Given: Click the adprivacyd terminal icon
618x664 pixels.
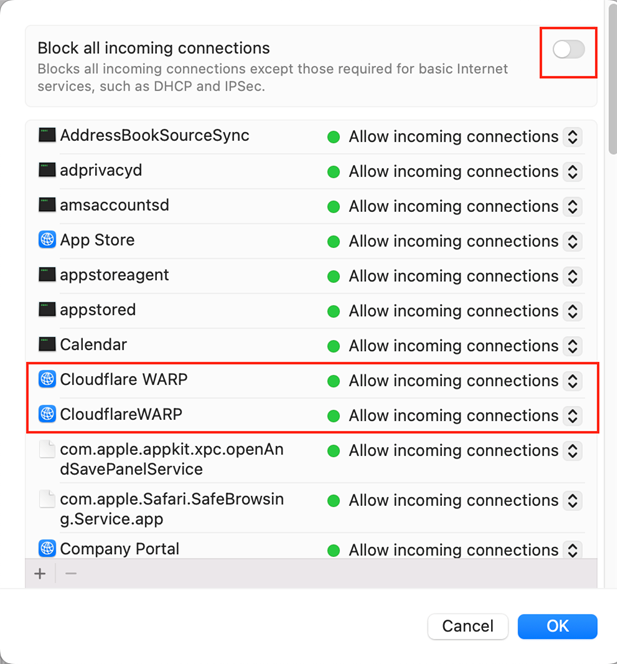Looking at the screenshot, I should click(47, 170).
